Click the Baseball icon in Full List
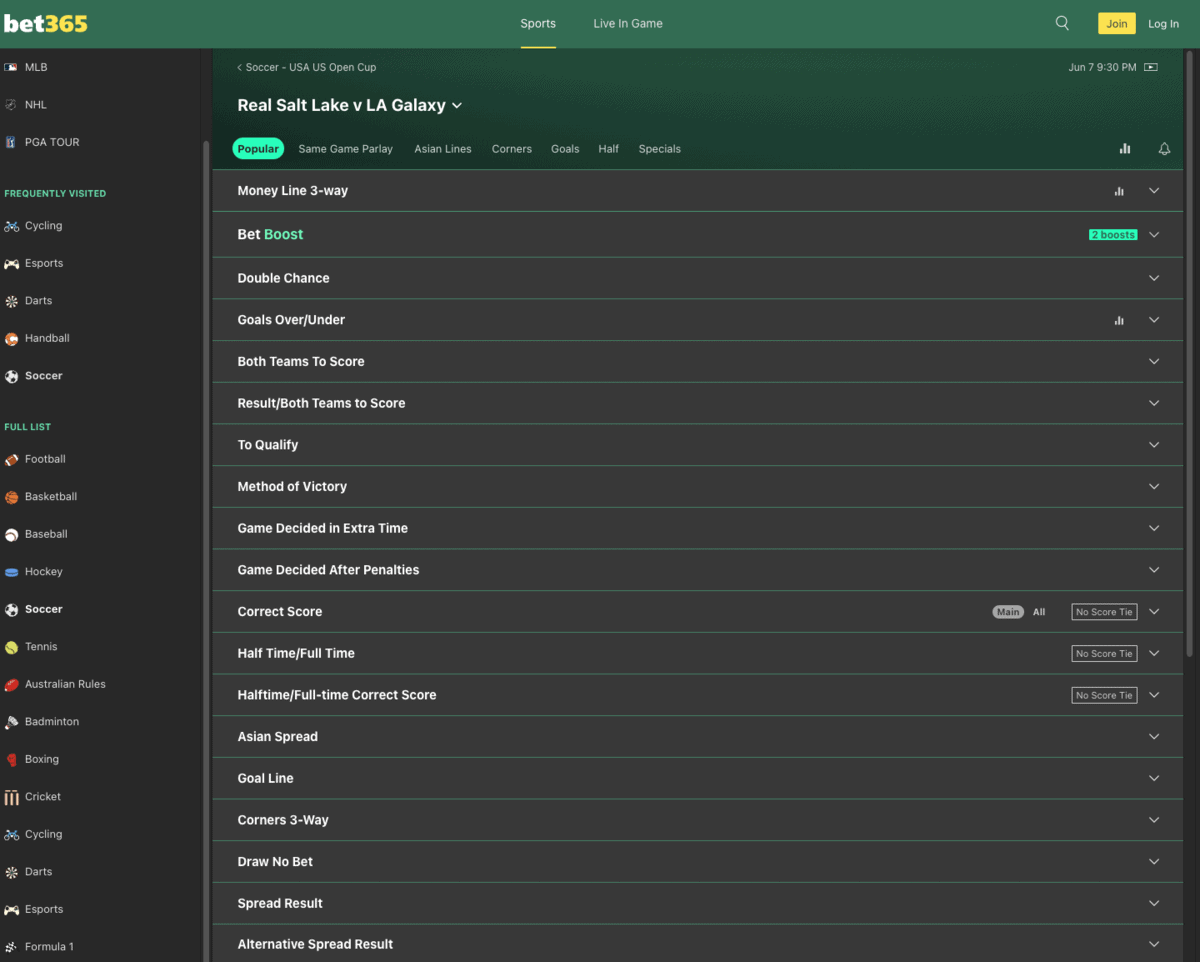This screenshot has height=962, width=1200. tap(11, 535)
